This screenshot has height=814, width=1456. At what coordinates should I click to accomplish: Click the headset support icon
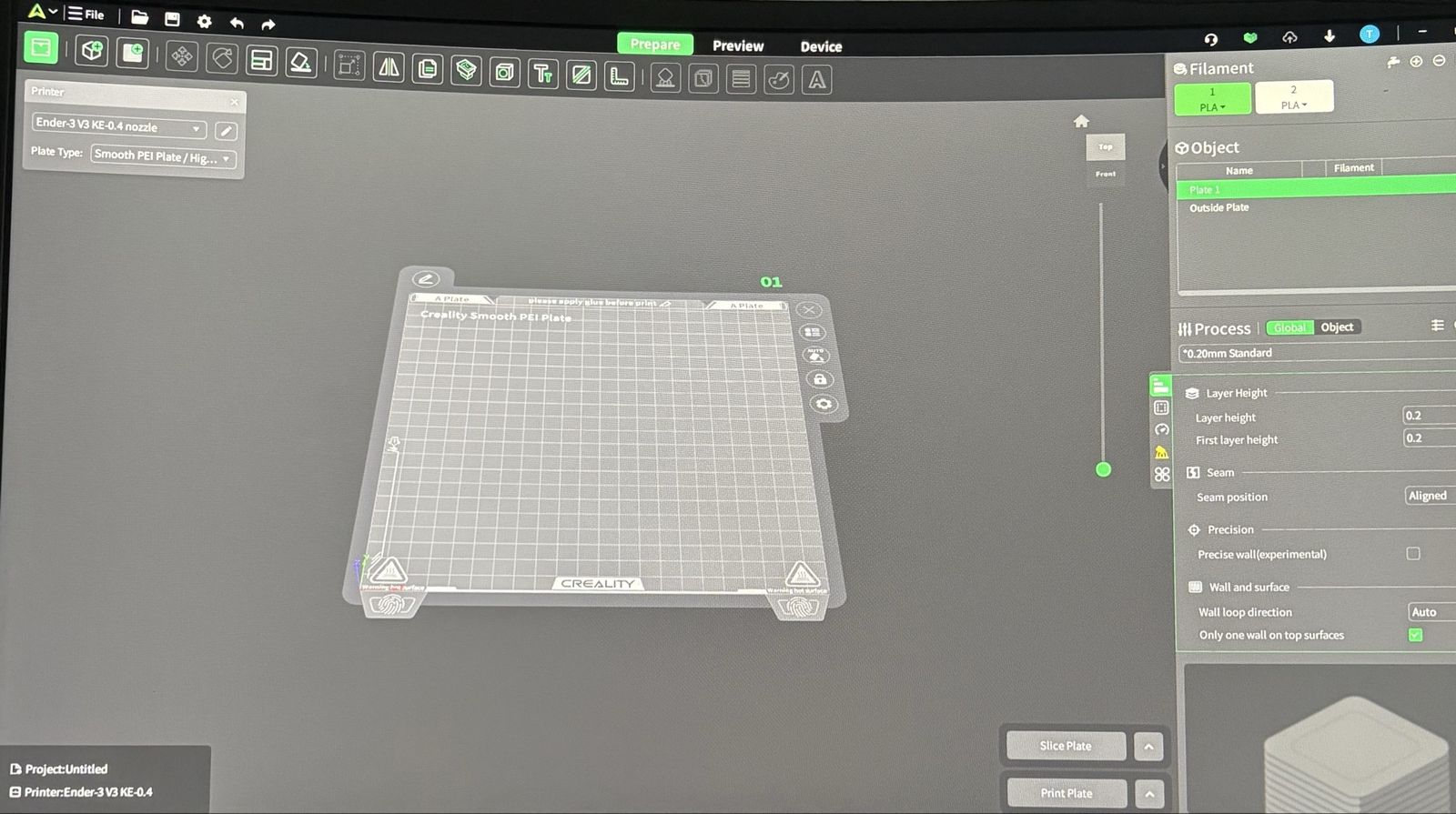click(x=1210, y=38)
